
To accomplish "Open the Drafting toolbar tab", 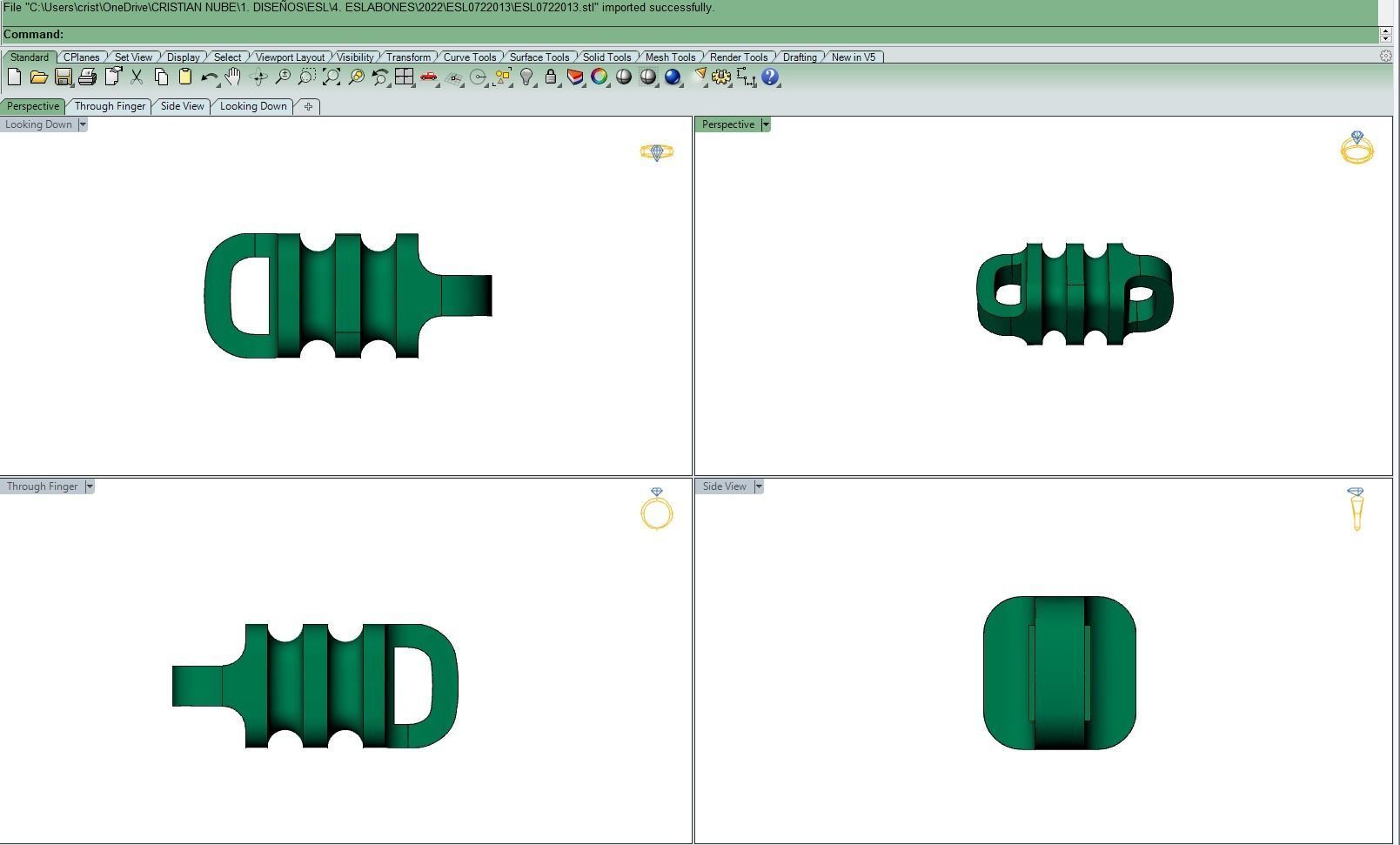I will [x=800, y=57].
